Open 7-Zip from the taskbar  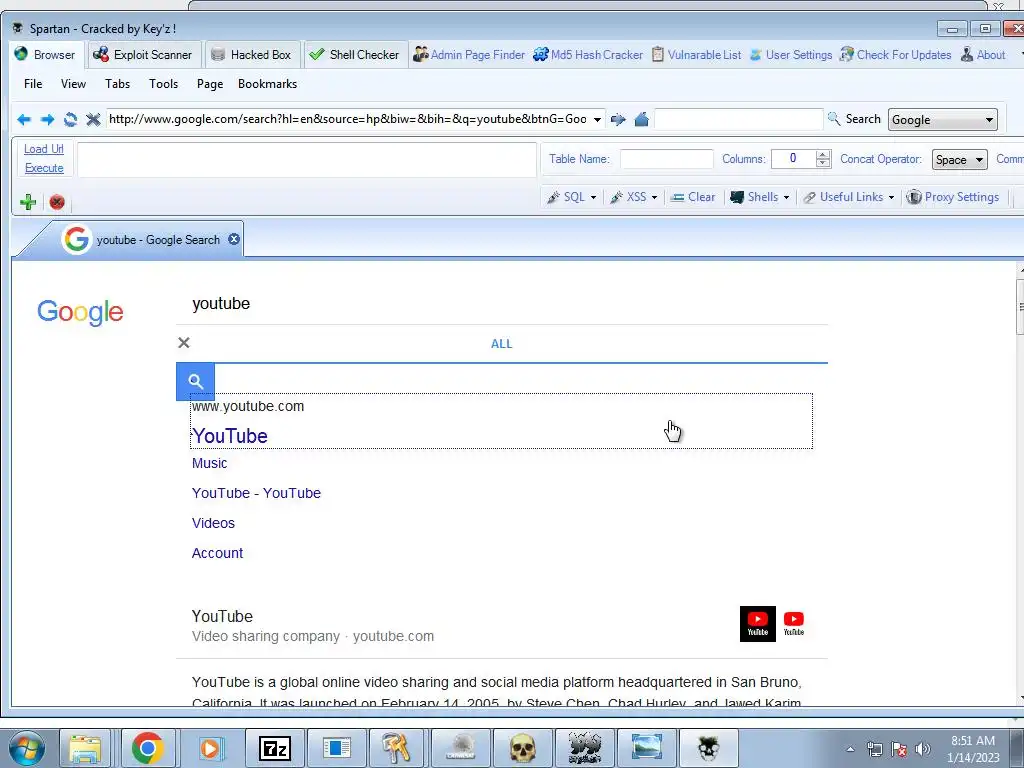[274, 748]
